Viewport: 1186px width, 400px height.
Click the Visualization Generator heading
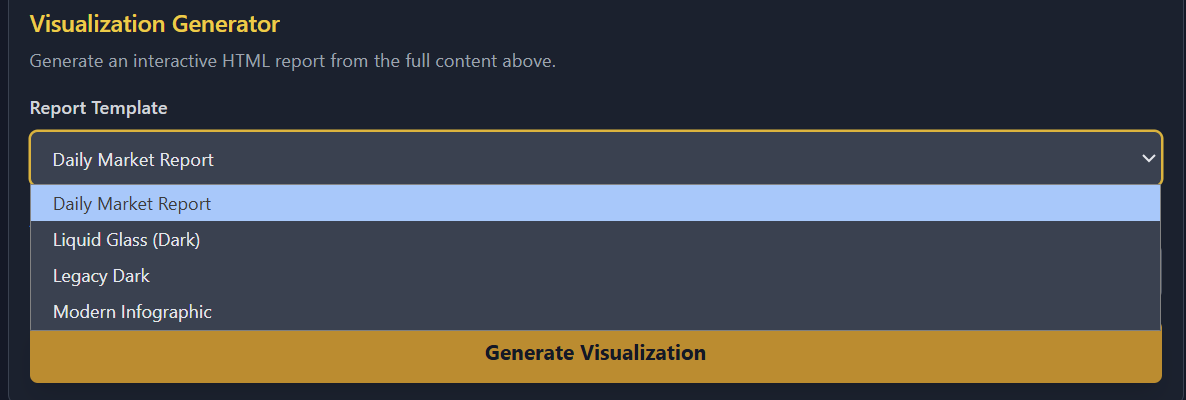[x=154, y=23]
